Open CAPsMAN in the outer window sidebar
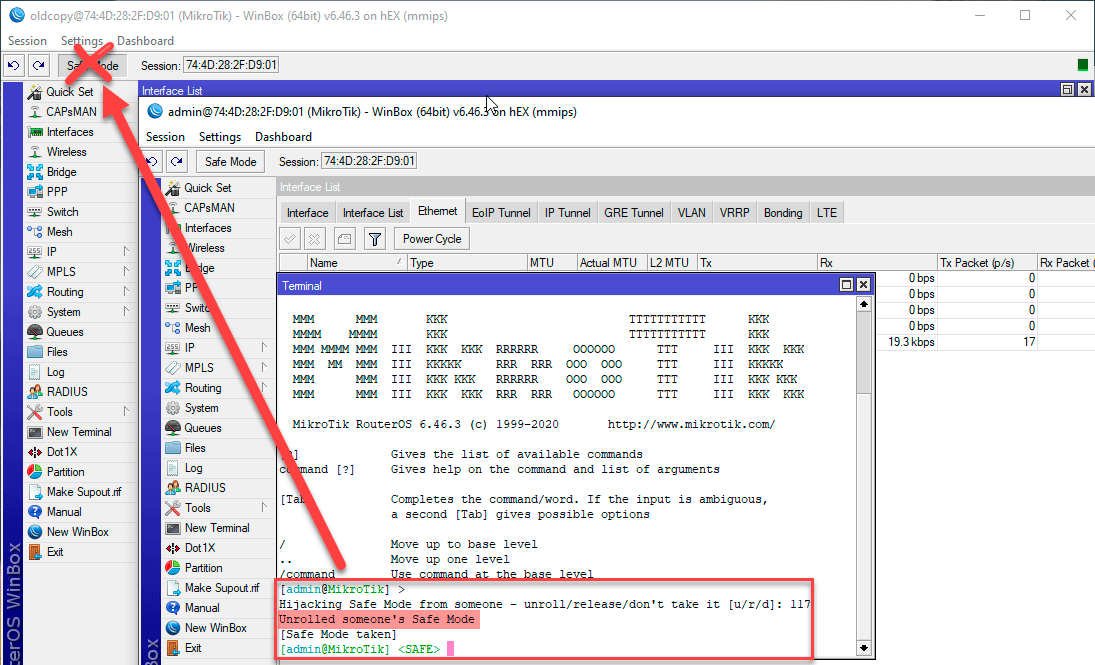This screenshot has height=665, width=1095. point(71,112)
